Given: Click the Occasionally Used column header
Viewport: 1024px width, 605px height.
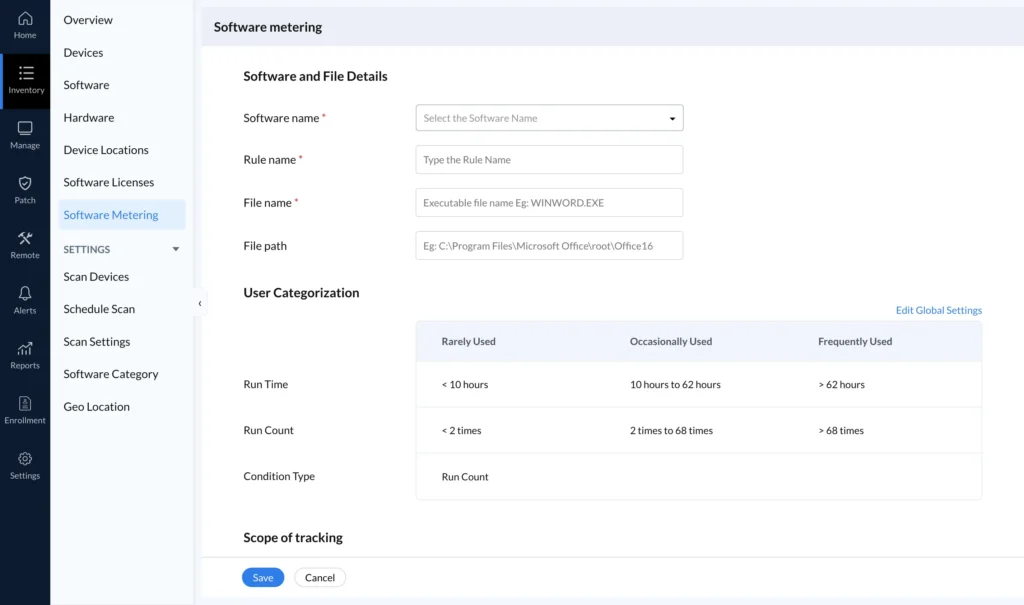Looking at the screenshot, I should (x=671, y=342).
